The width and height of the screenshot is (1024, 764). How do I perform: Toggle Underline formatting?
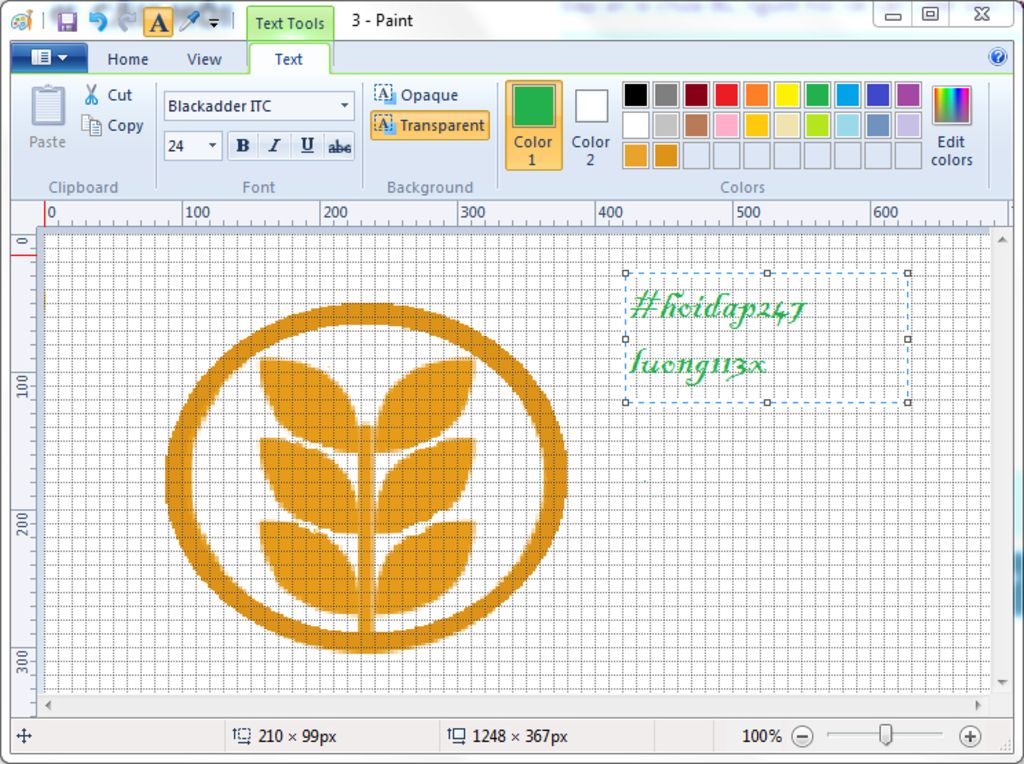pos(307,146)
